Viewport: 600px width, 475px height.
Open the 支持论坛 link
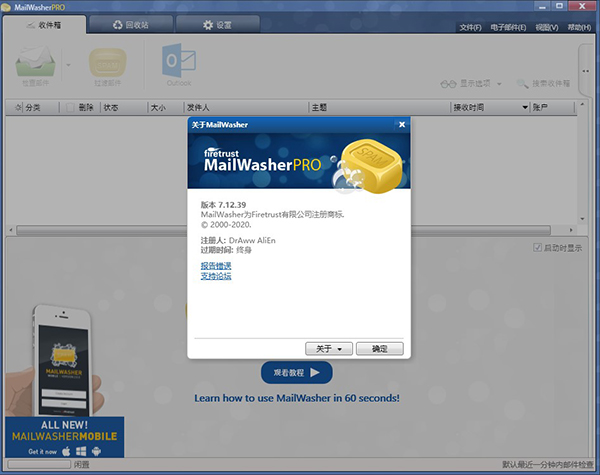(x=216, y=276)
